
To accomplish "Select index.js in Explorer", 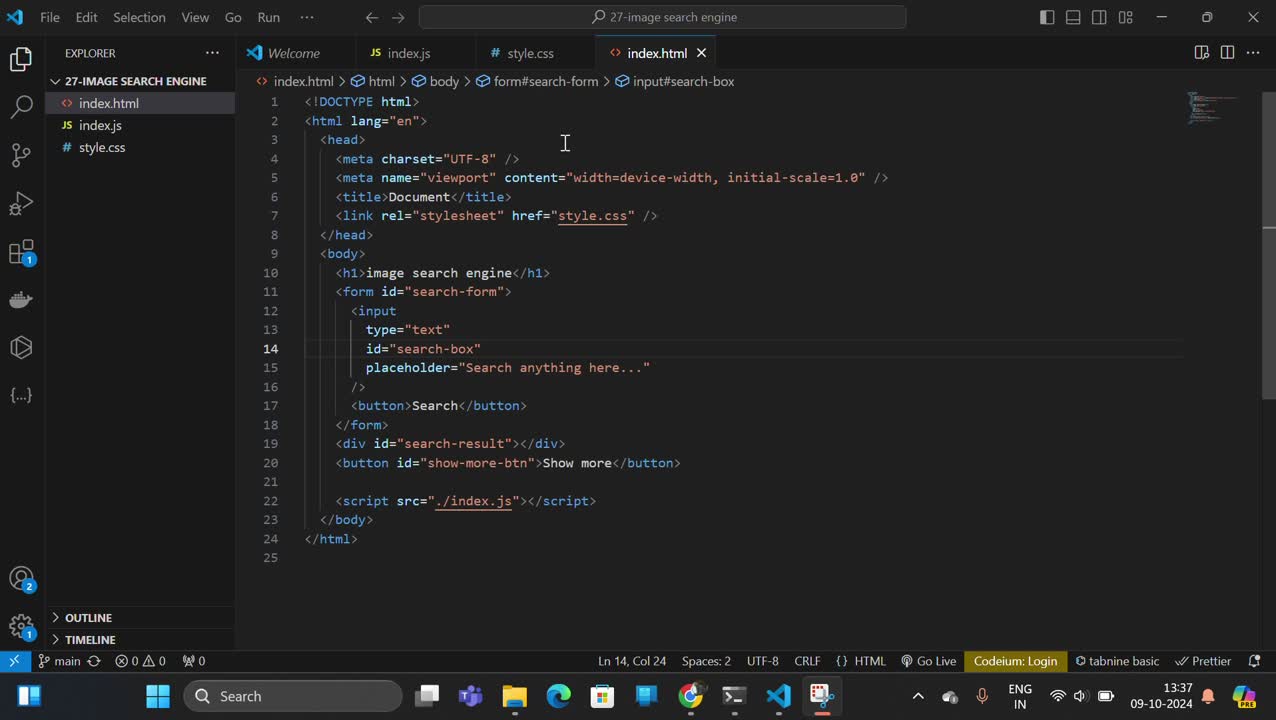I will tap(140, 125).
